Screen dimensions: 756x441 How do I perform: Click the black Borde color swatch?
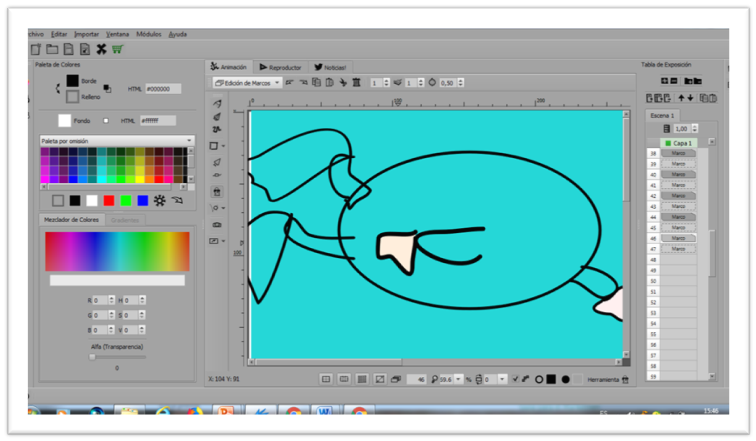tap(72, 81)
